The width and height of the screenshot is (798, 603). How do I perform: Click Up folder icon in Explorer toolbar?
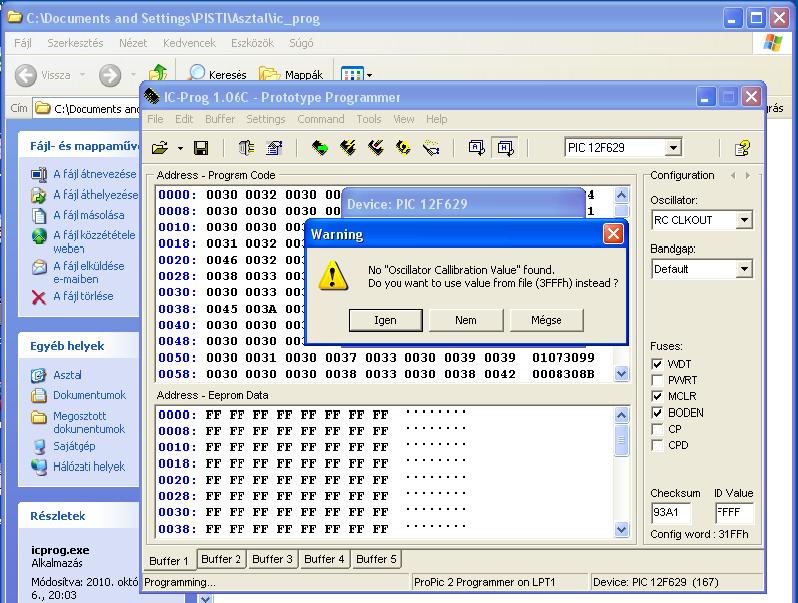click(x=158, y=74)
